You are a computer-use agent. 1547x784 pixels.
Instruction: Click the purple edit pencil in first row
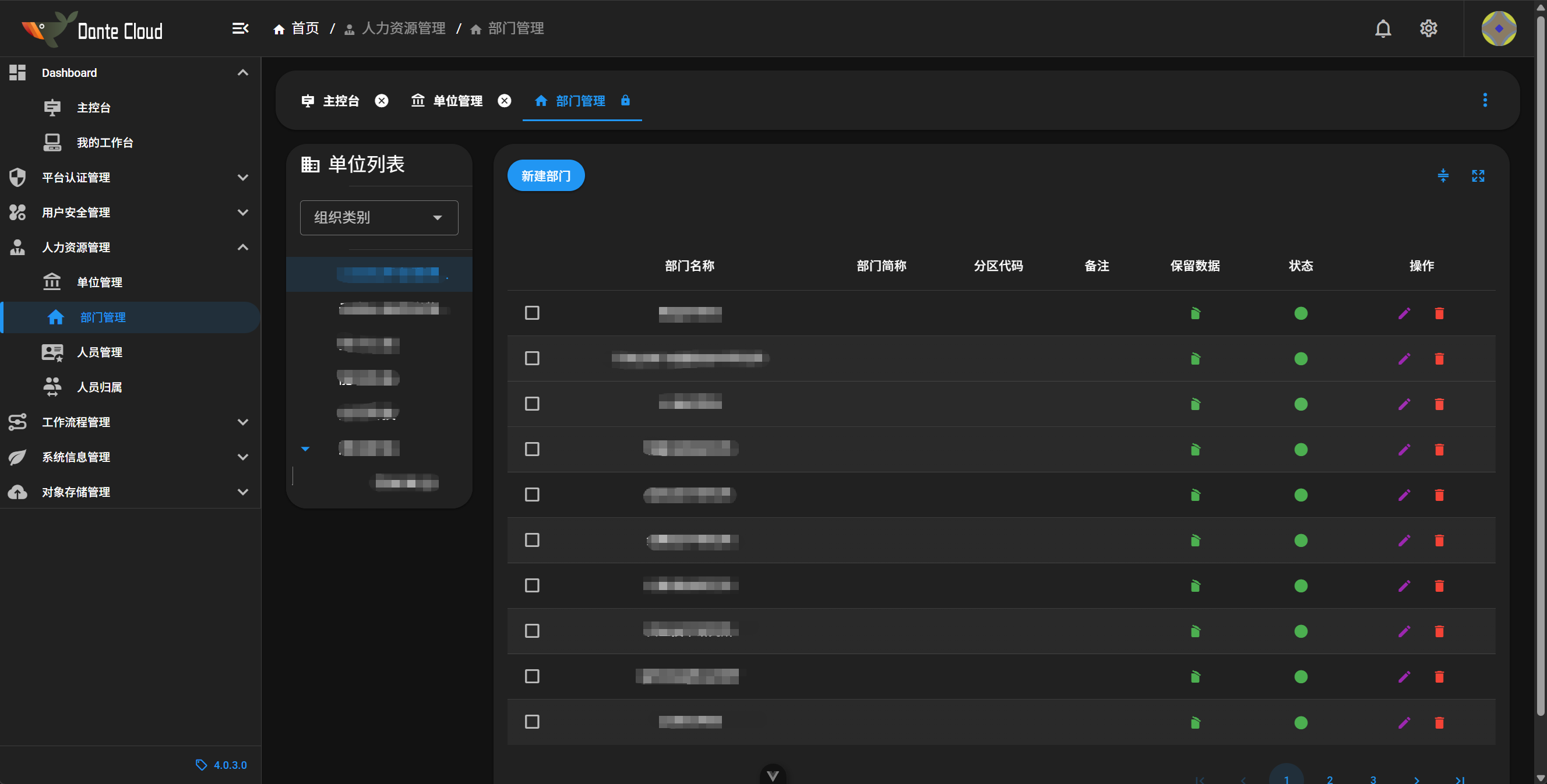[1404, 313]
